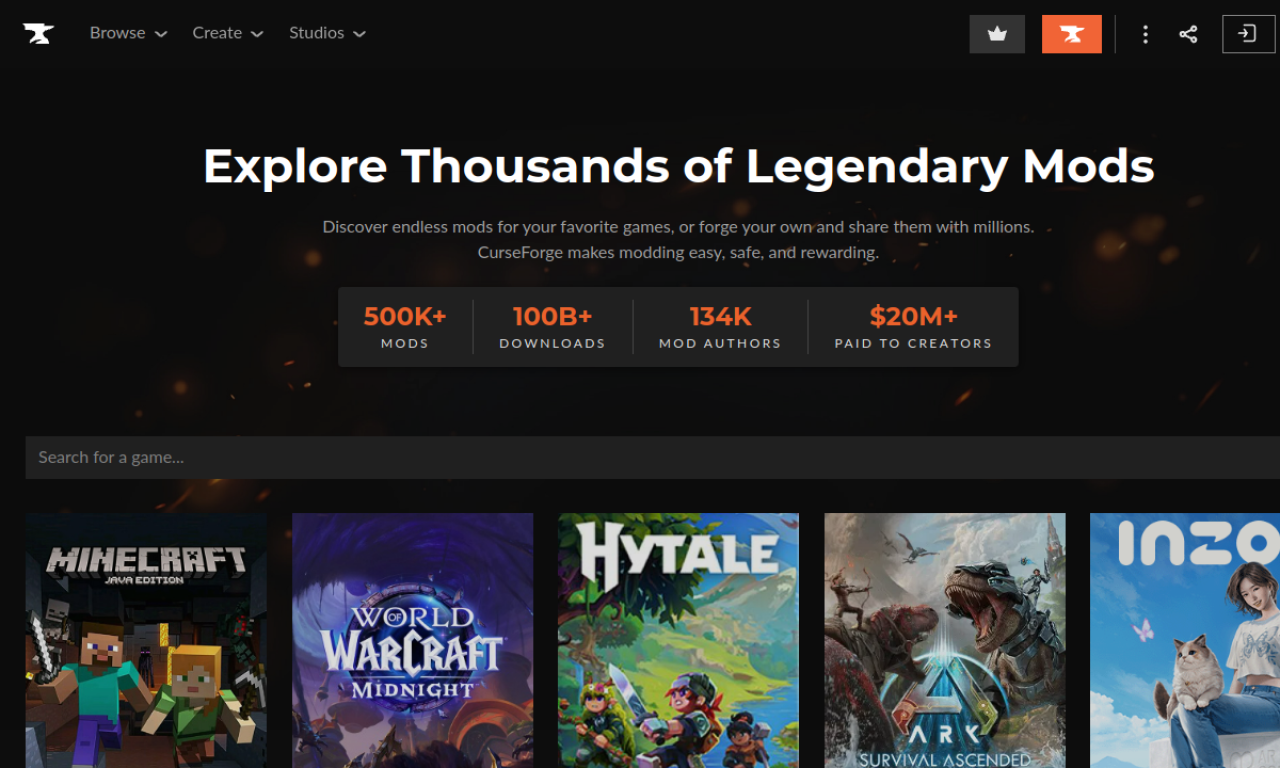Open the Browse menu
Viewport: 1280px width, 768px height.
pyautogui.click(x=128, y=33)
